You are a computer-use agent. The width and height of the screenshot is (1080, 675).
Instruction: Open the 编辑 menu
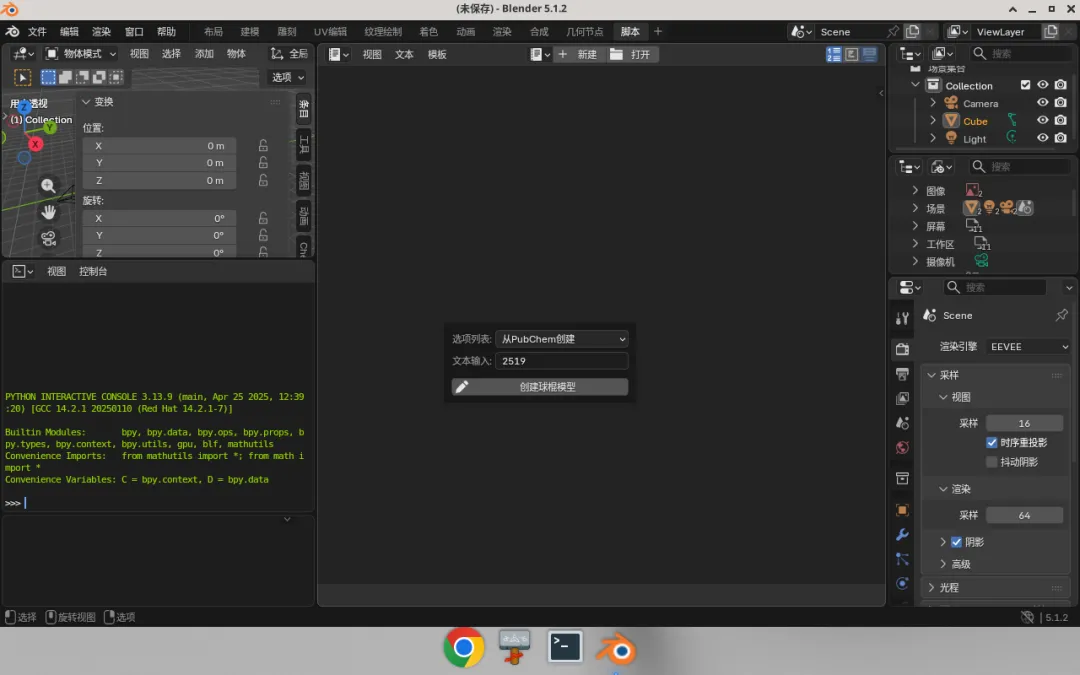(70, 32)
